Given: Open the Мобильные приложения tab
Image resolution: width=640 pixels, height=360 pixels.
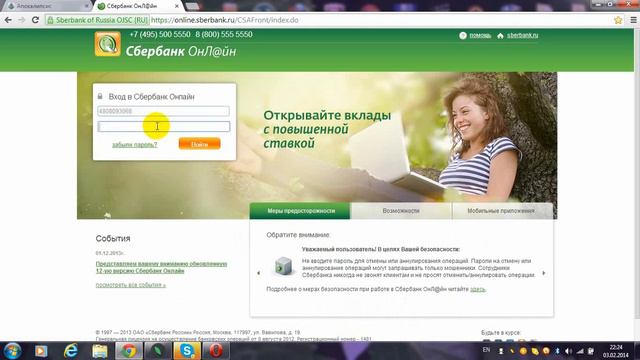Looking at the screenshot, I should 502,211.
